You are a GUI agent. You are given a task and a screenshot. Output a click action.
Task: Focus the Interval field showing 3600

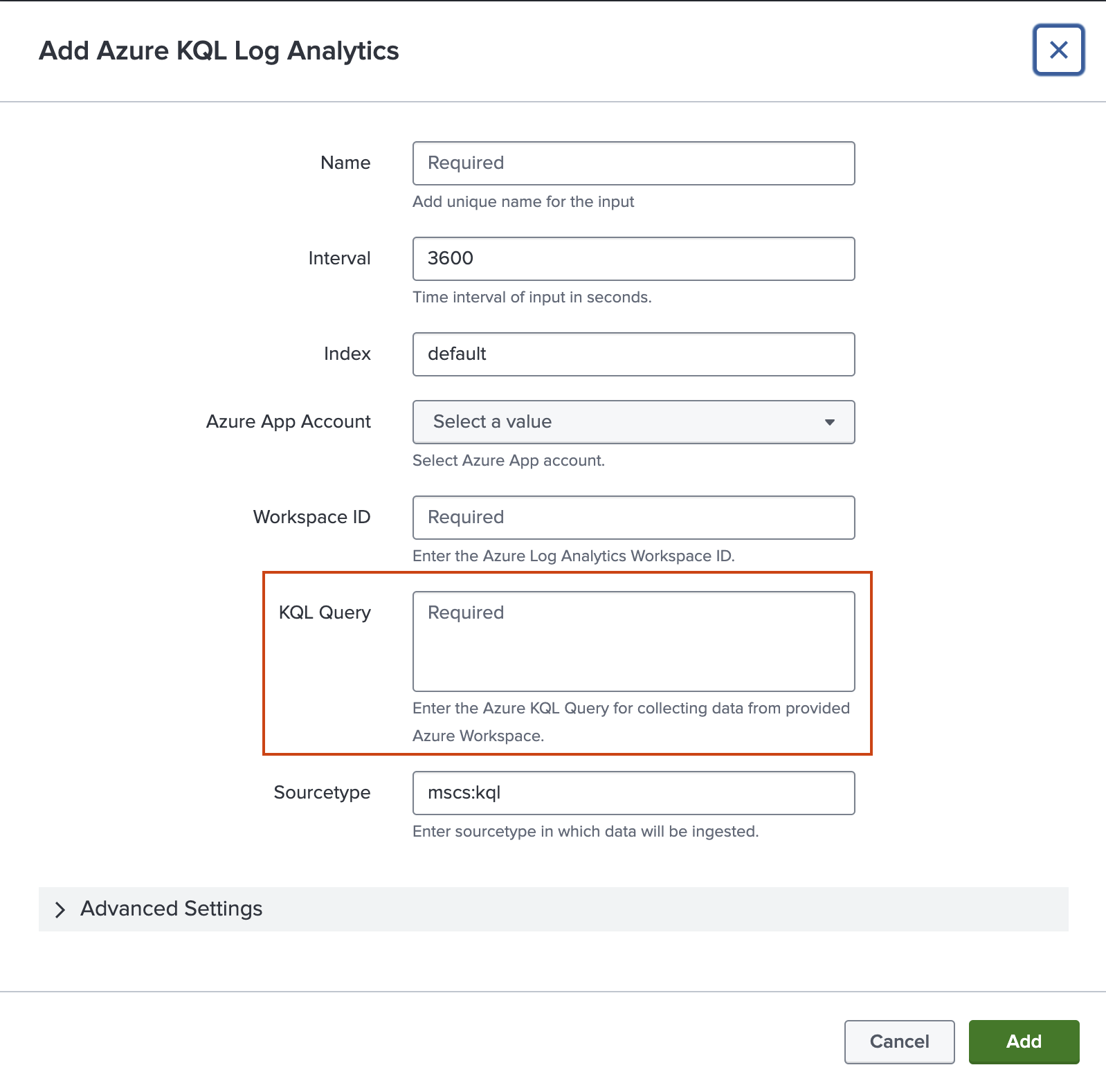pos(633,259)
